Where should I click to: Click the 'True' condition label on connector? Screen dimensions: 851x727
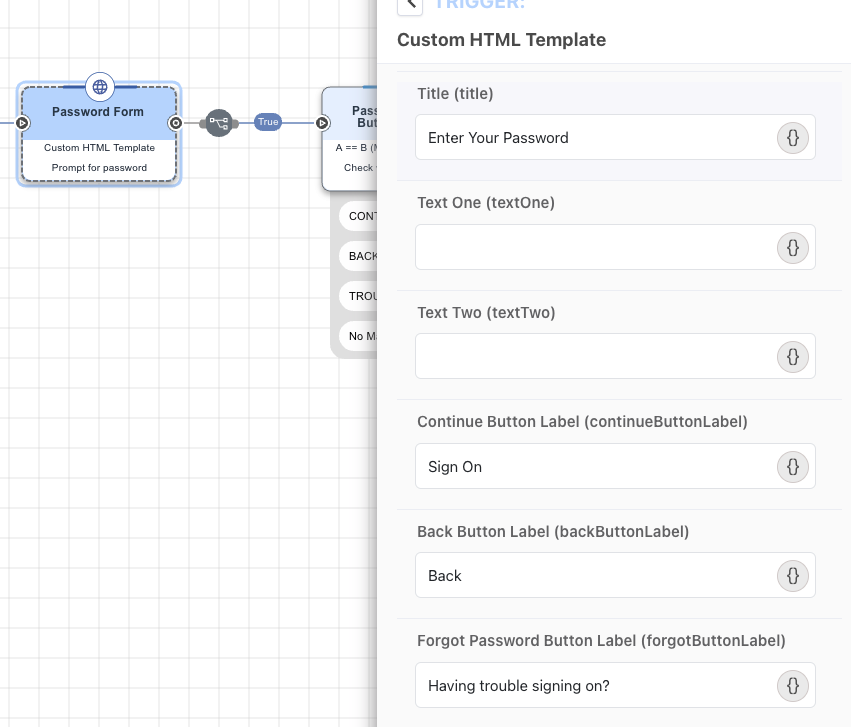click(268, 122)
